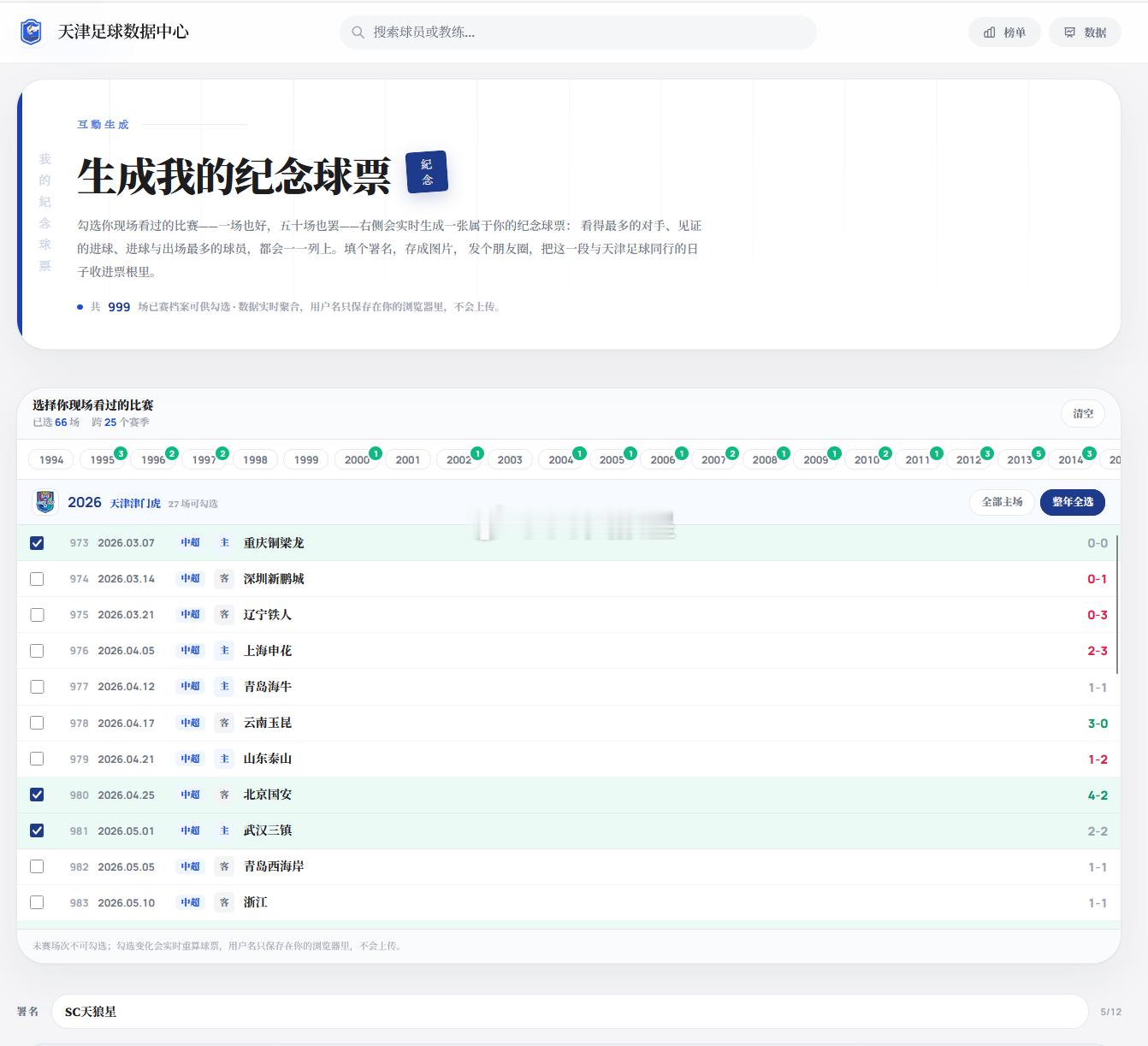
Task: Click the search magnifier icon
Action: tap(358, 32)
